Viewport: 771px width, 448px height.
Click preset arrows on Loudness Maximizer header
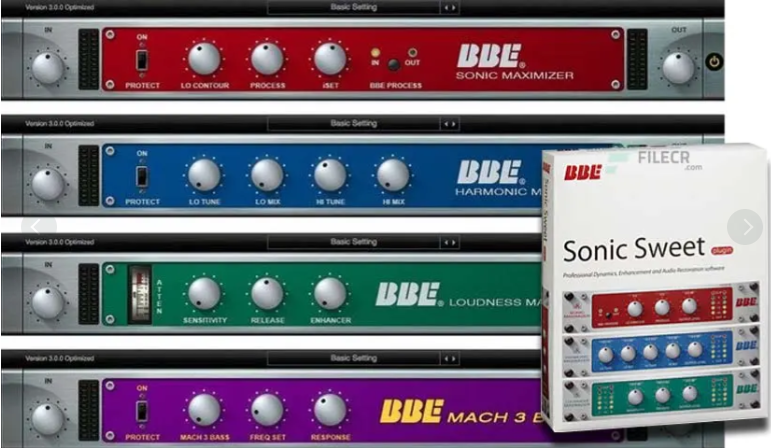[x=449, y=242]
